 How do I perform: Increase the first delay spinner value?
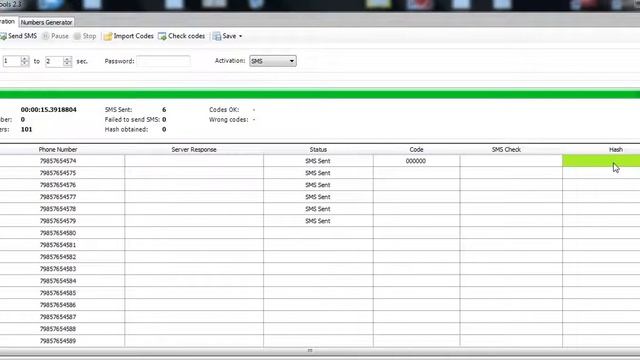click(x=24, y=59)
